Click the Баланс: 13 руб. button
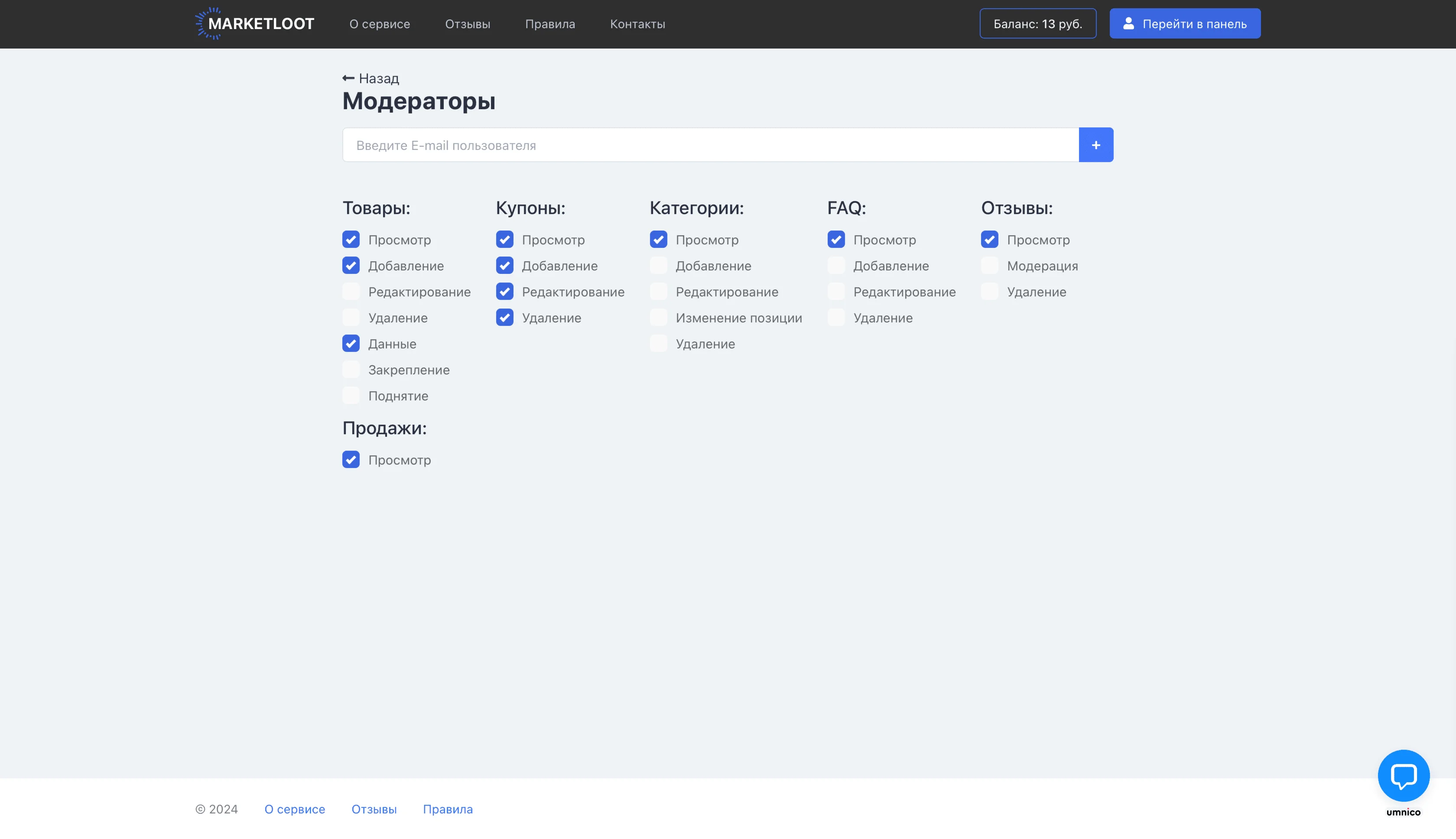Image resolution: width=1456 pixels, height=839 pixels. [x=1037, y=24]
